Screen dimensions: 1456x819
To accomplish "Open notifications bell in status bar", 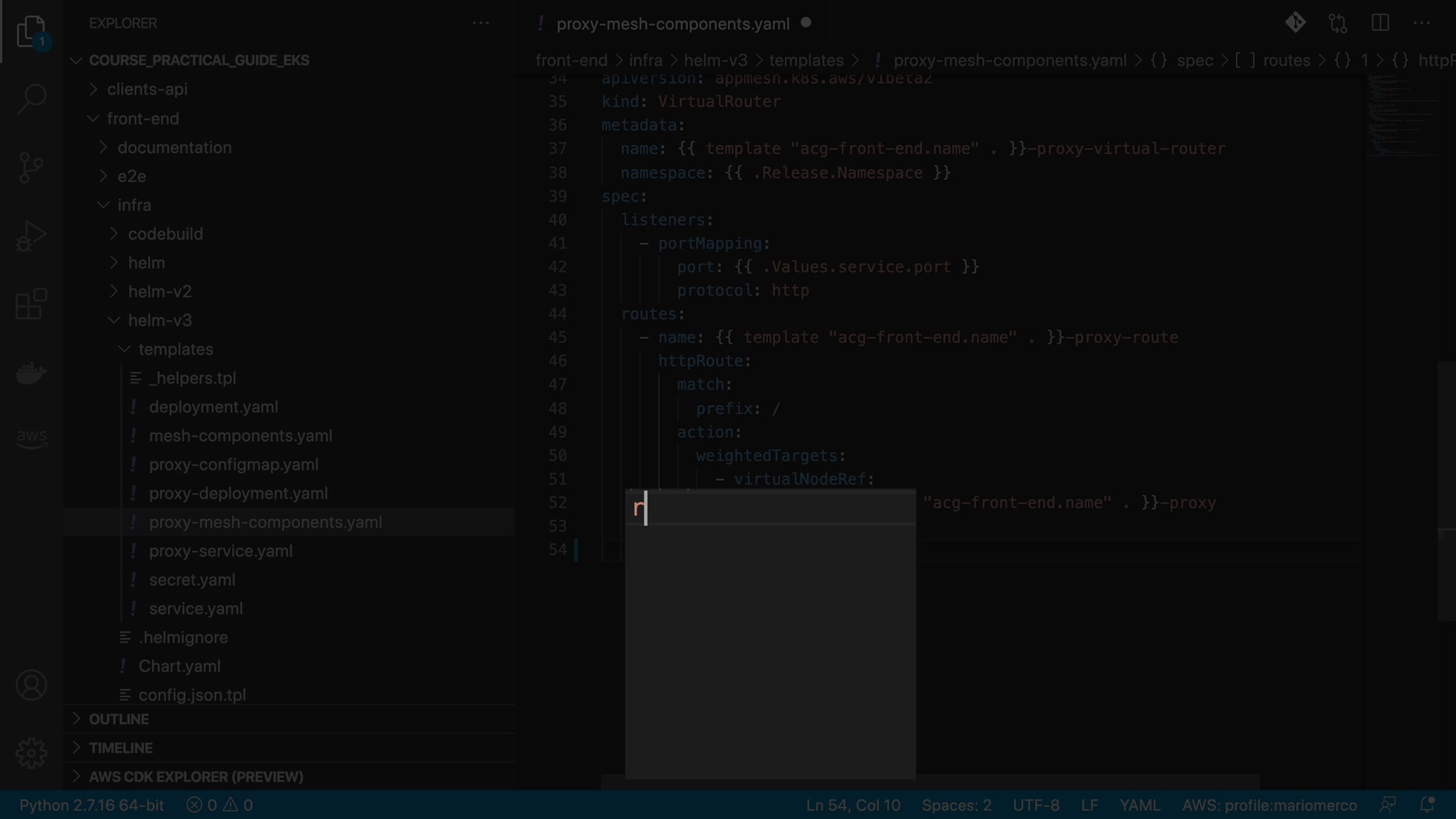I will (x=1427, y=805).
